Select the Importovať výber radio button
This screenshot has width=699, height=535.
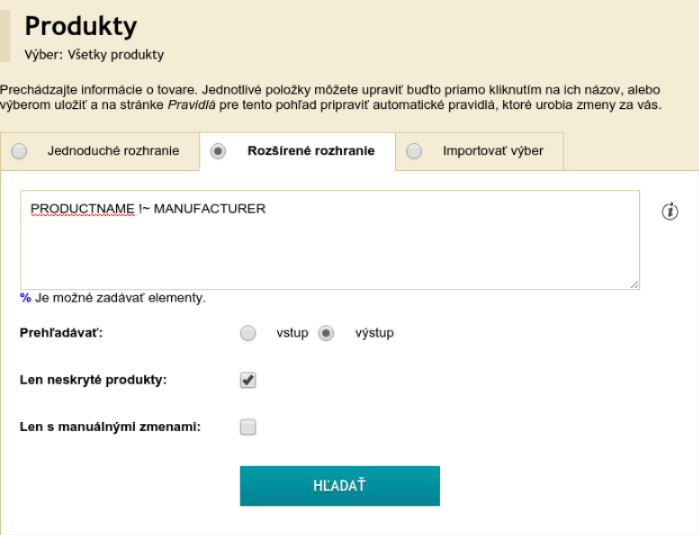click(414, 151)
